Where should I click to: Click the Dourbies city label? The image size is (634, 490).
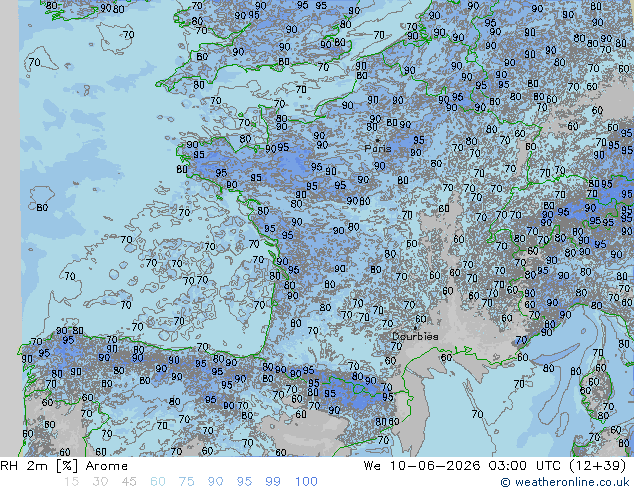tap(415, 336)
